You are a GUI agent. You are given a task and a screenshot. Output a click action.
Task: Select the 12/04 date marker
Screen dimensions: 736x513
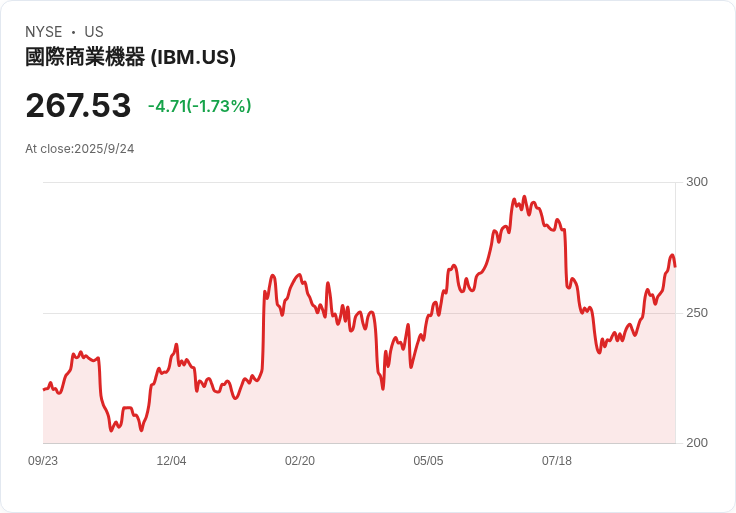click(x=171, y=461)
